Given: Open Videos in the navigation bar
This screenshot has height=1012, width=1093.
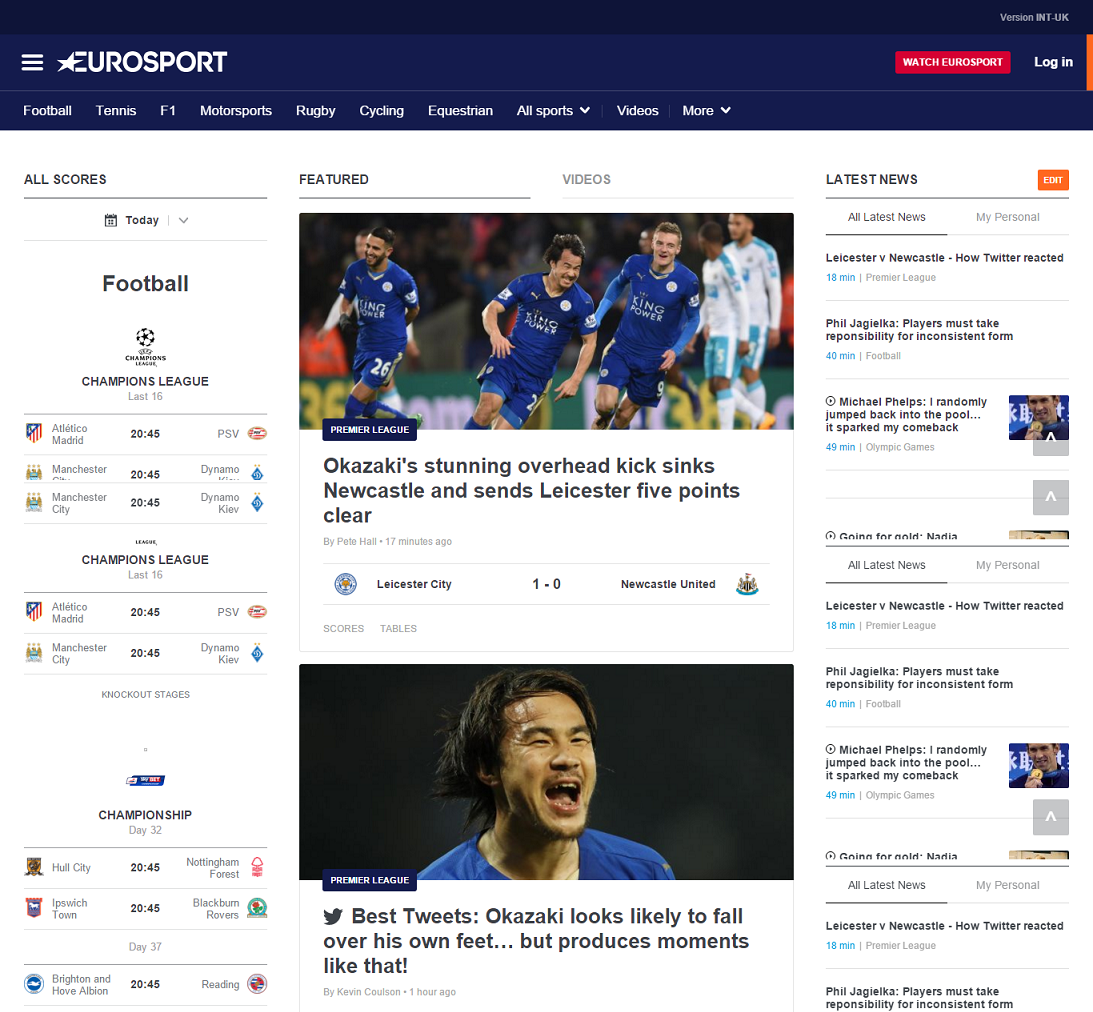Looking at the screenshot, I should tap(637, 111).
